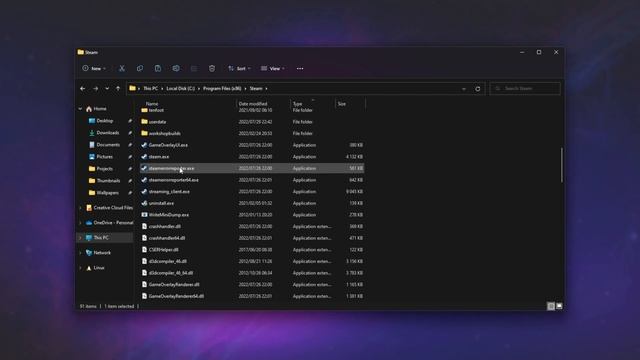Screen dimensions: 640x360
Task: Open the View dropdown menu
Action: click(273, 69)
